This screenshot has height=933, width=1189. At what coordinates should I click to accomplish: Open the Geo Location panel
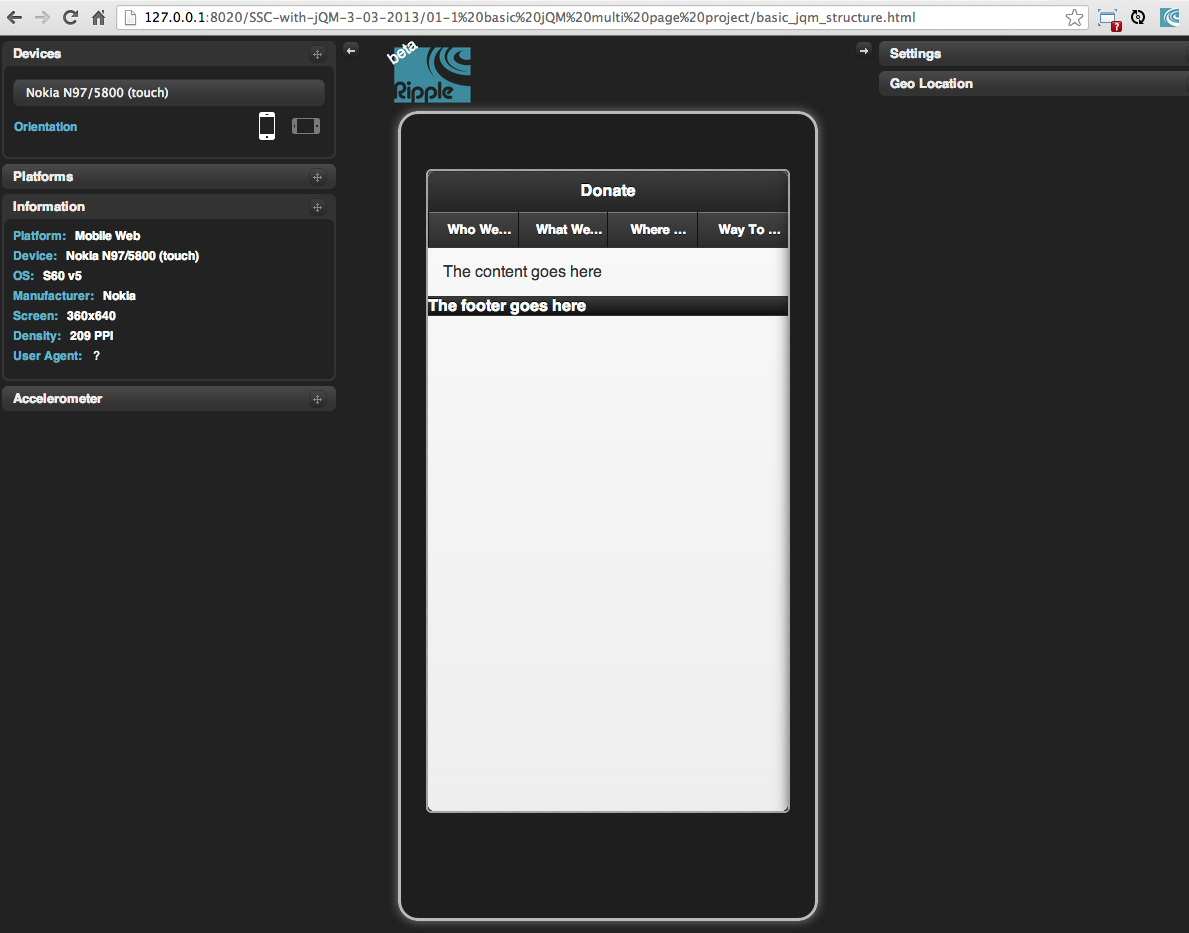(x=1030, y=84)
